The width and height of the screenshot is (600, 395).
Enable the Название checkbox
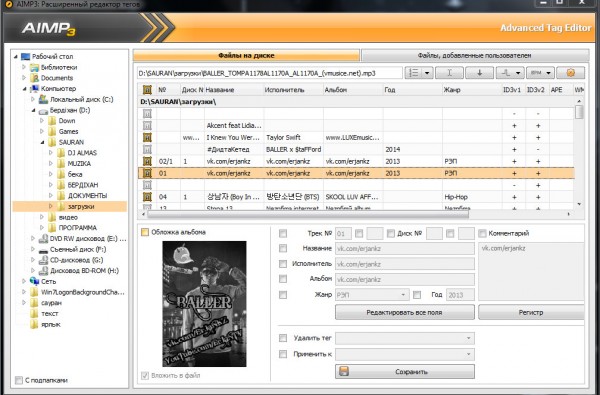tap(283, 248)
